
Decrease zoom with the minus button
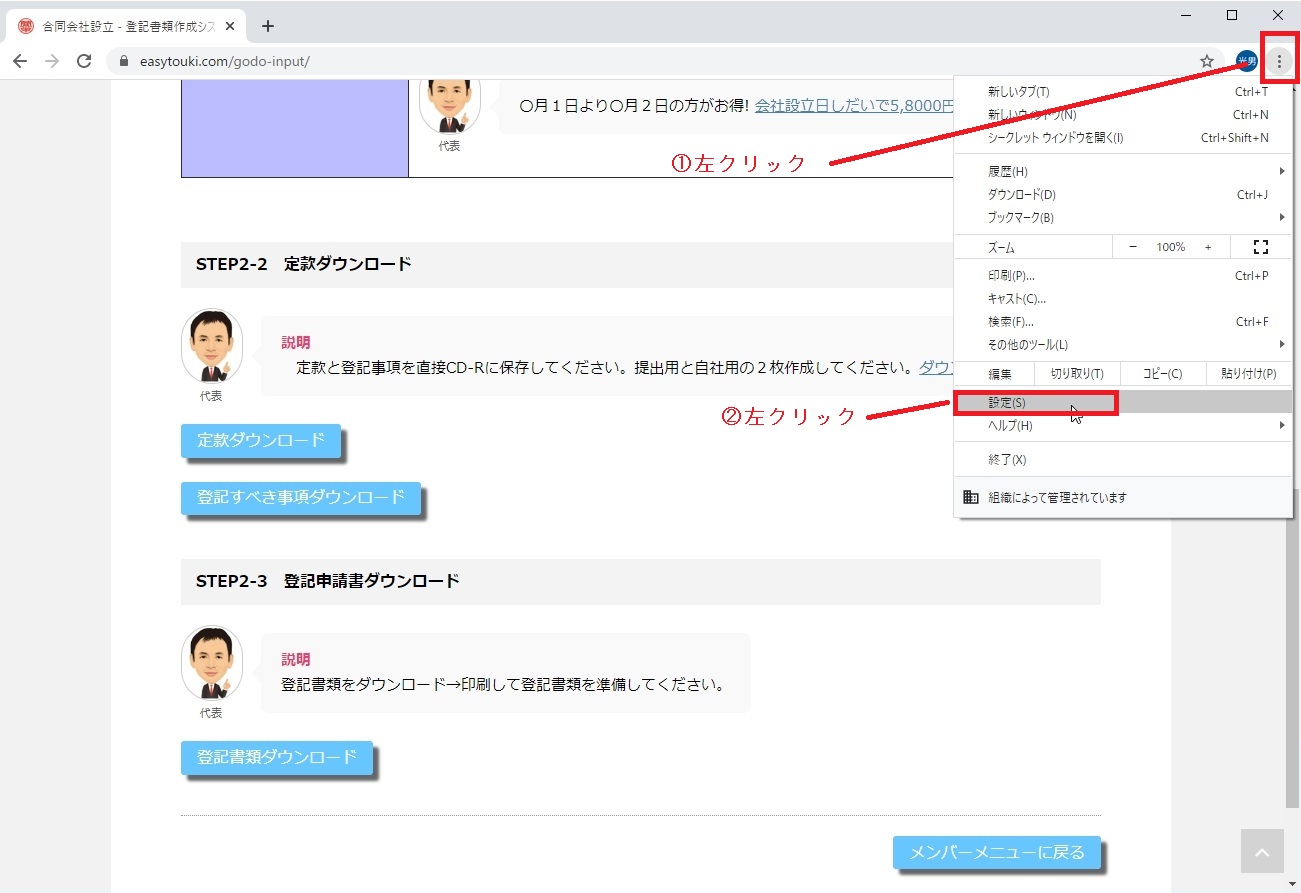coord(1133,247)
